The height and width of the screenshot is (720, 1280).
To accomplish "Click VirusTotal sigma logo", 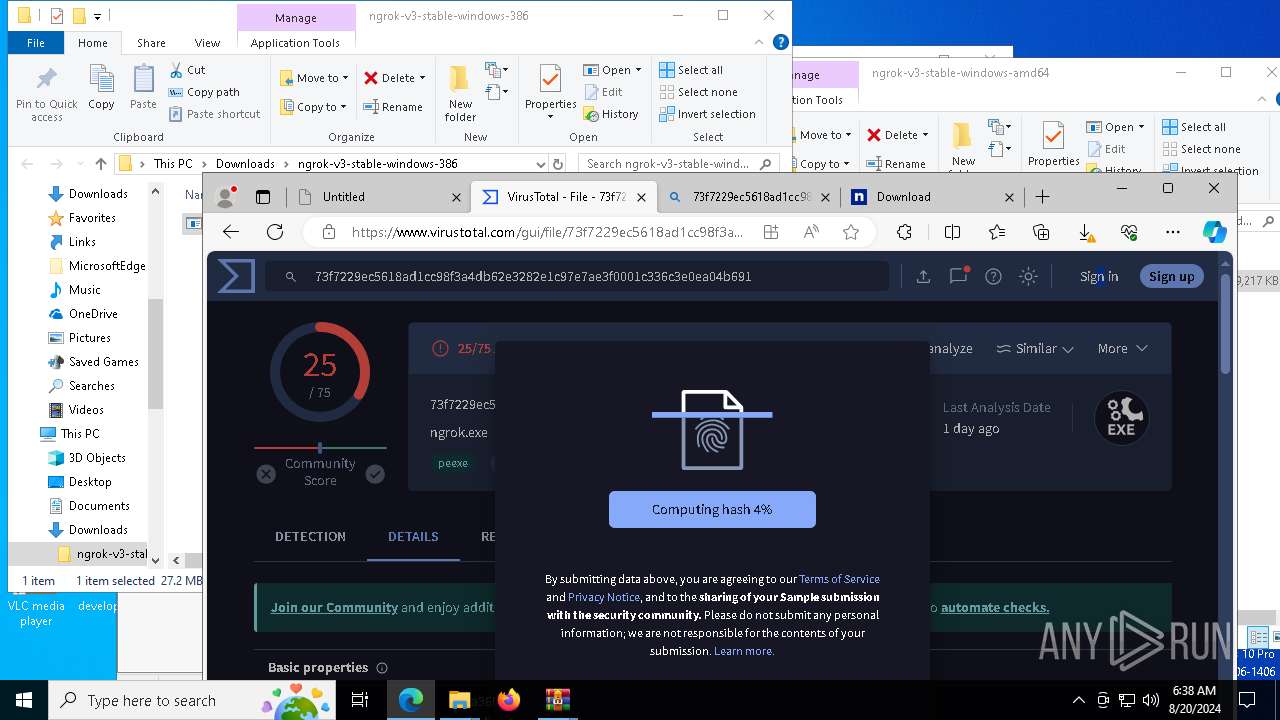I will [x=236, y=277].
